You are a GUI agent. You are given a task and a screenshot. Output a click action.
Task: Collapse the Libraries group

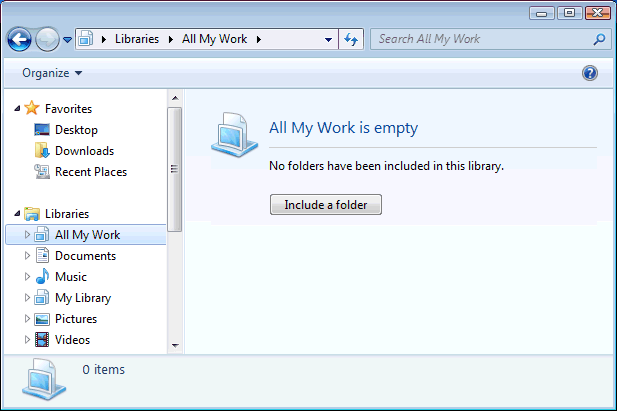[x=17, y=213]
